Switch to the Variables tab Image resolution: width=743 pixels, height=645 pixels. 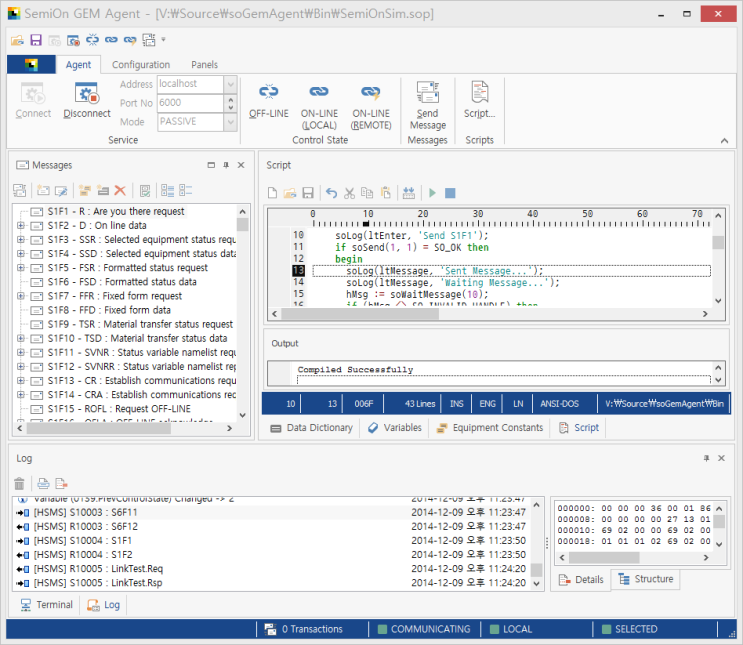point(395,428)
